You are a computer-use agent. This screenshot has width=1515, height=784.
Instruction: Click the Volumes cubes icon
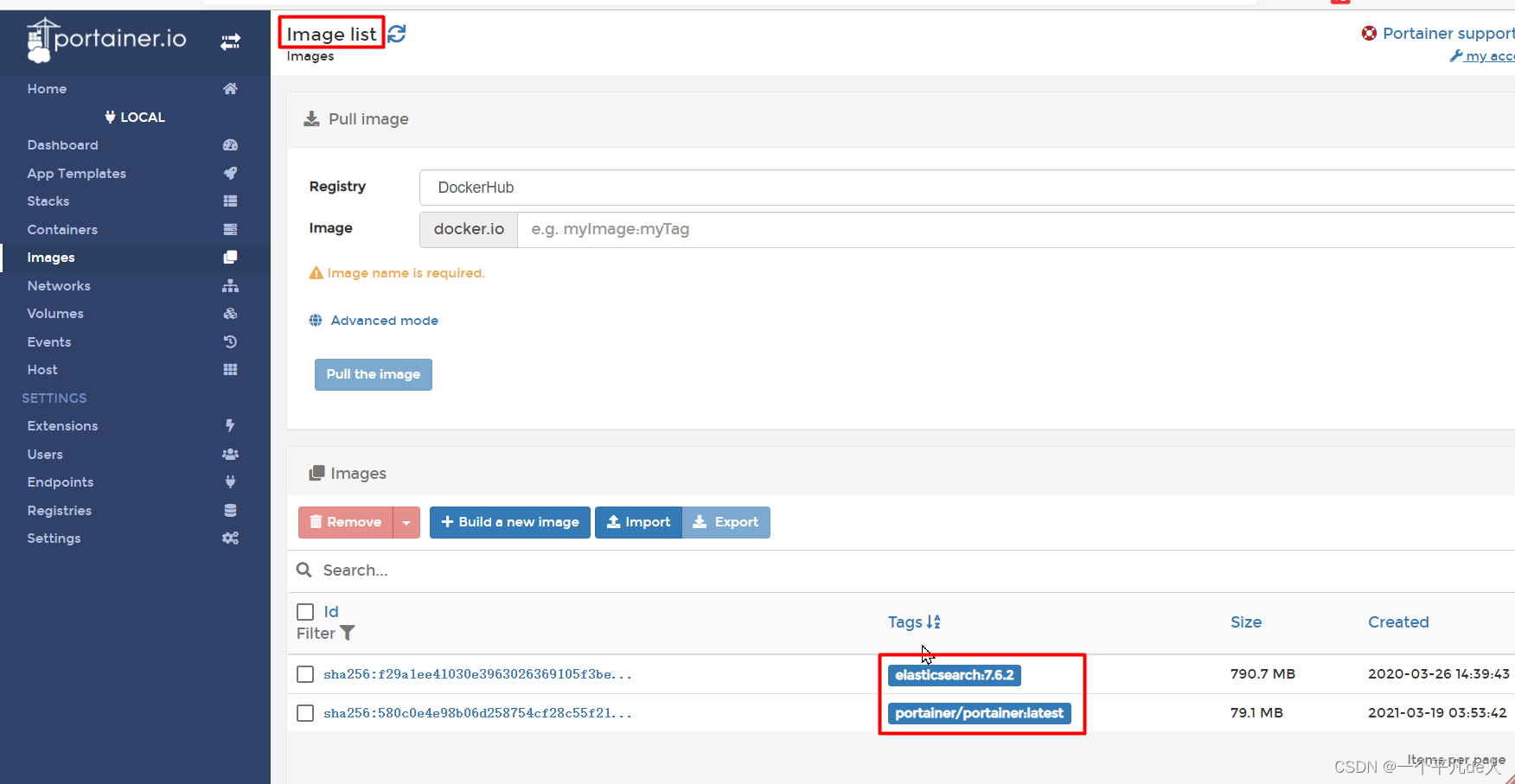pos(230,313)
